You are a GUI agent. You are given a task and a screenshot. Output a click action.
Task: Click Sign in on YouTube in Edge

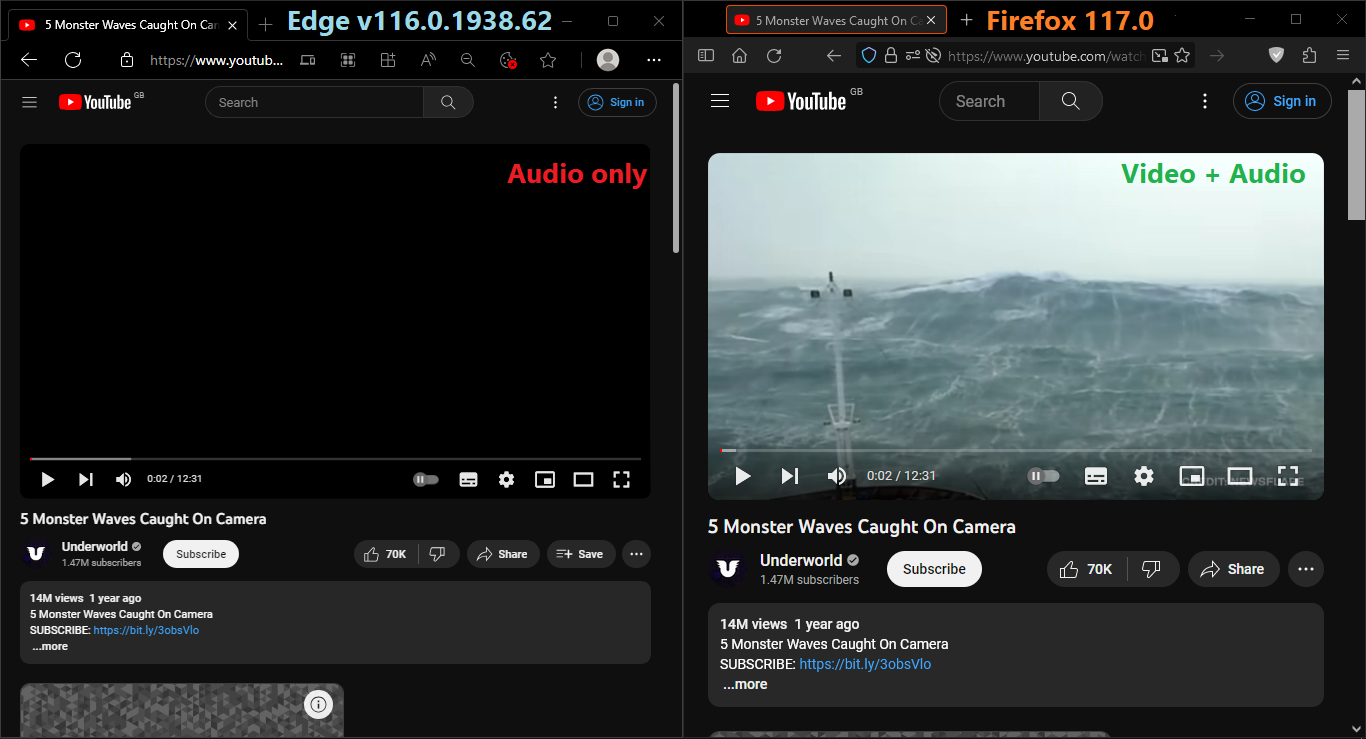point(616,102)
